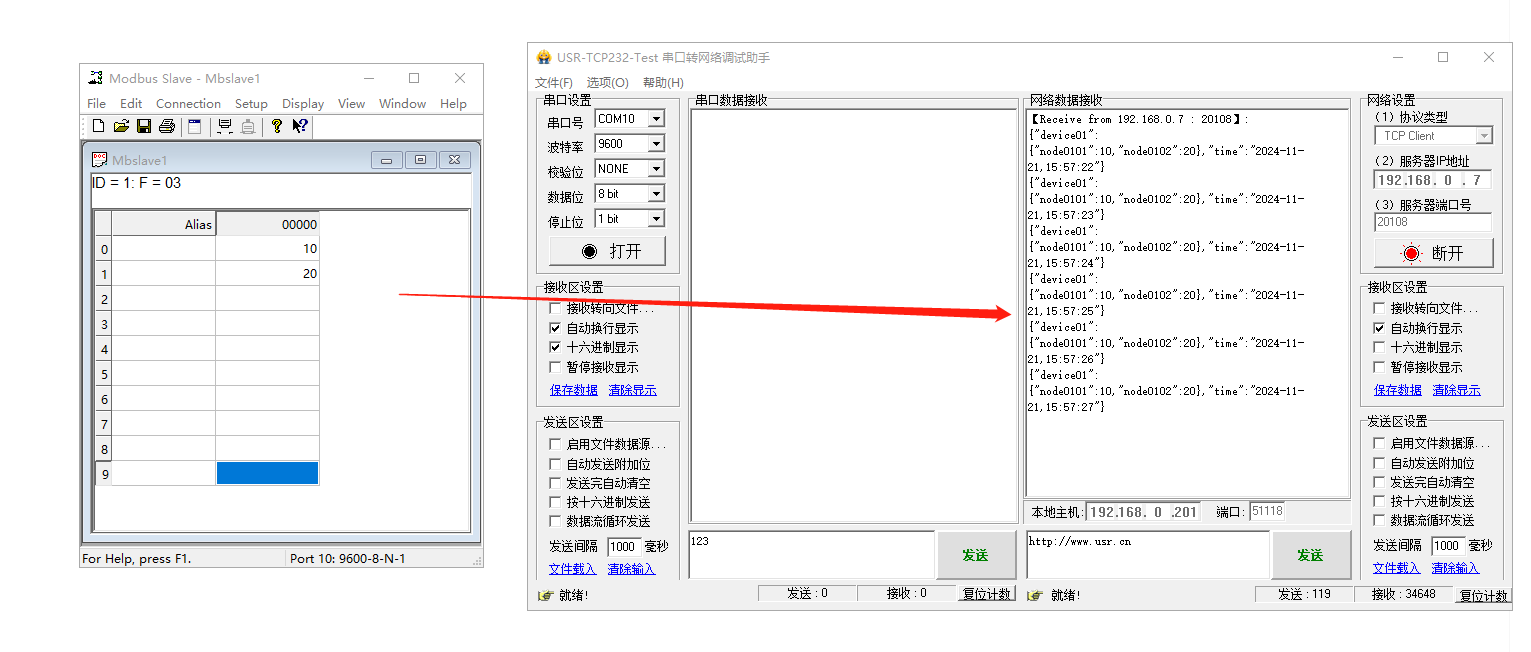1531x652 pixels.
Task: Click the Print toolbar icon
Action: pos(167,126)
